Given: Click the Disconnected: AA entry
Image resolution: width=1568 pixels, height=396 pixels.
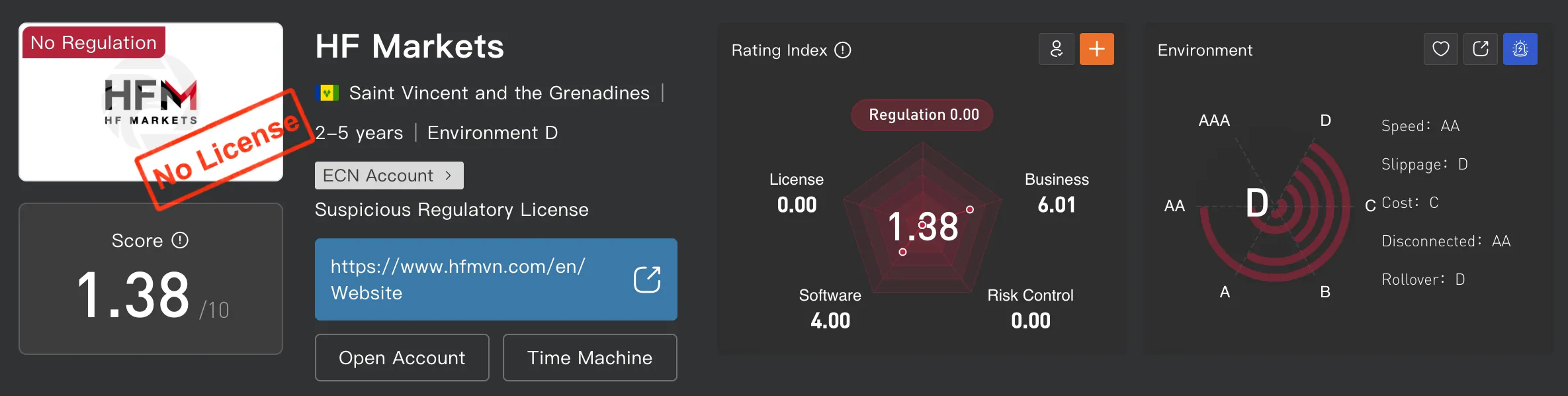Looking at the screenshot, I should (1446, 241).
